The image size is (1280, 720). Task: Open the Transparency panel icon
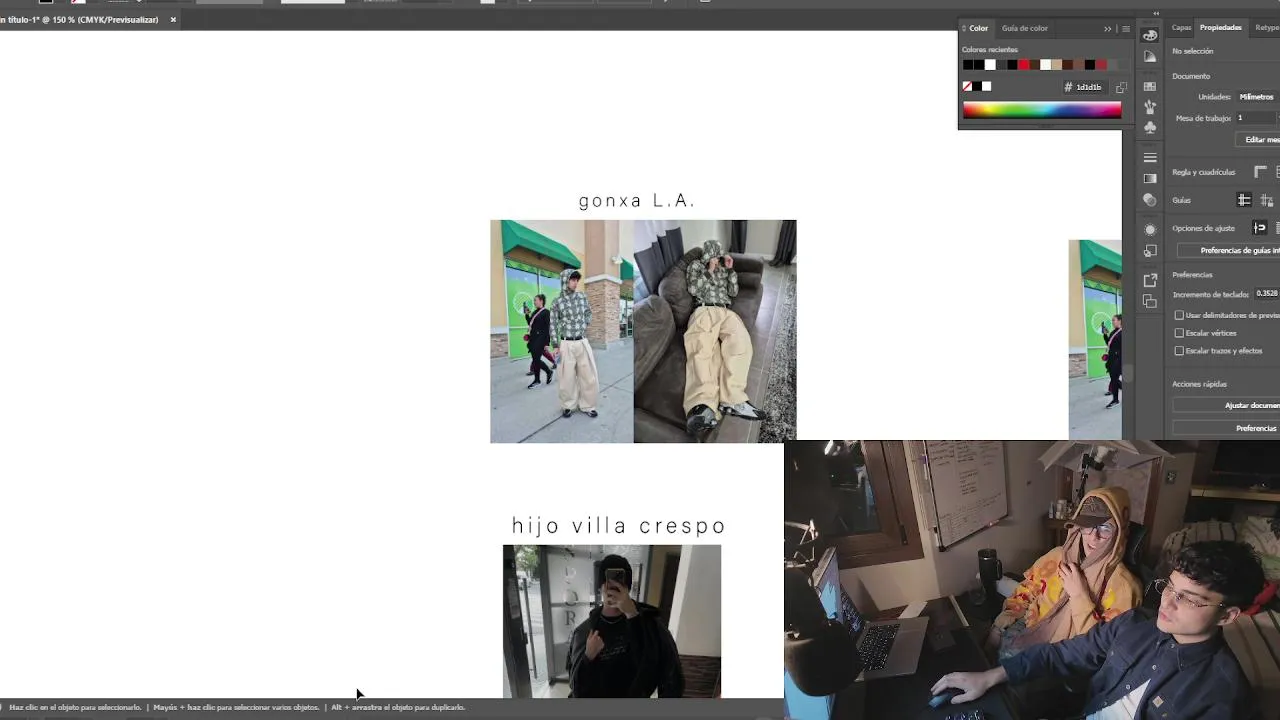[1150, 200]
